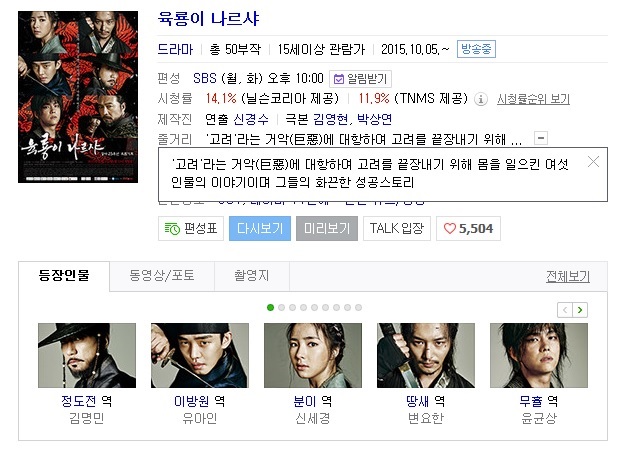Screen dimensions: 630x449
Task: Switch to the 동영상/포토 tab
Action: (162, 276)
